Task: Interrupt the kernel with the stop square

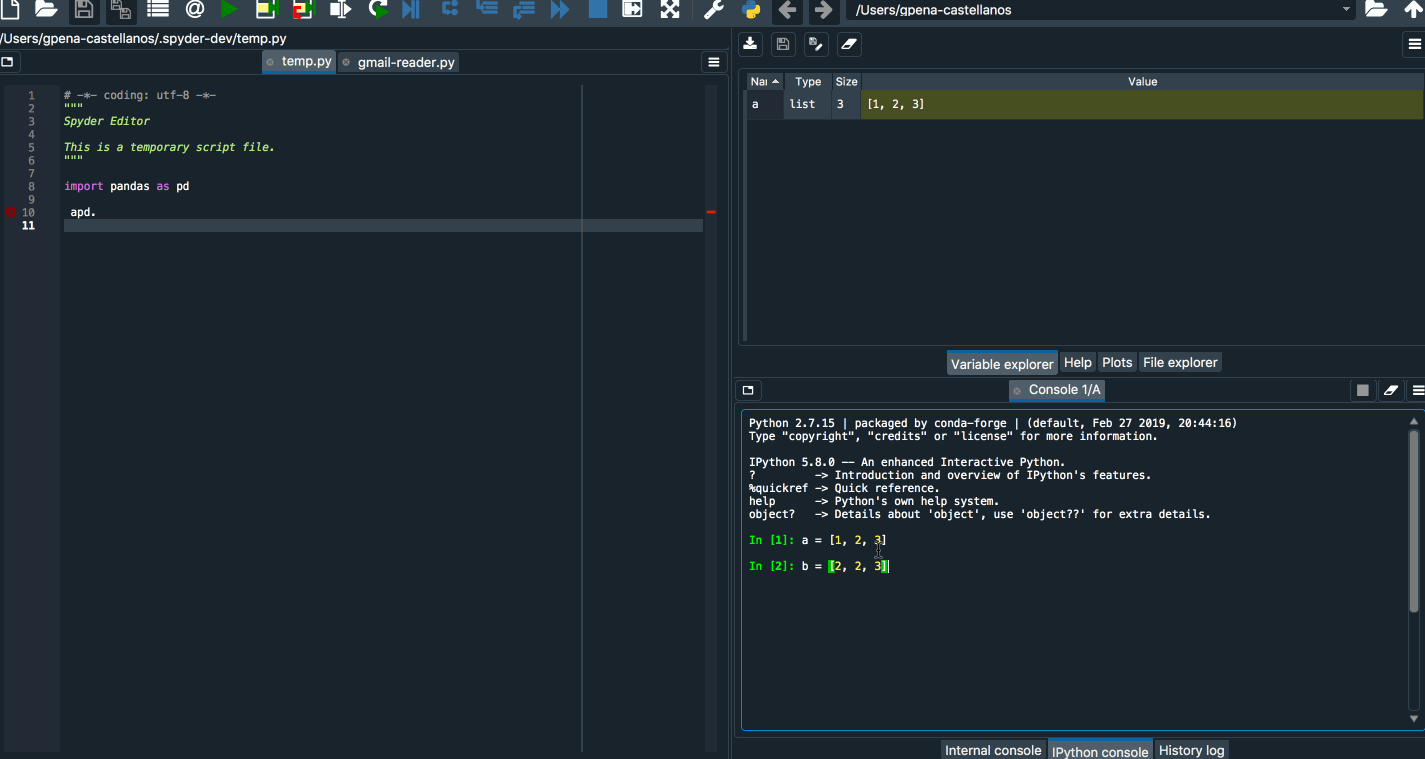Action: pos(1363,390)
